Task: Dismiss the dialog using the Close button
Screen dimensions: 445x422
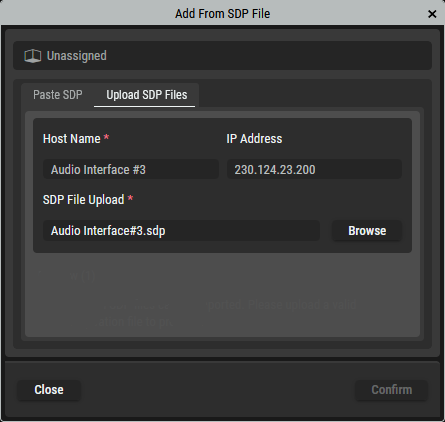Action: [x=49, y=390]
